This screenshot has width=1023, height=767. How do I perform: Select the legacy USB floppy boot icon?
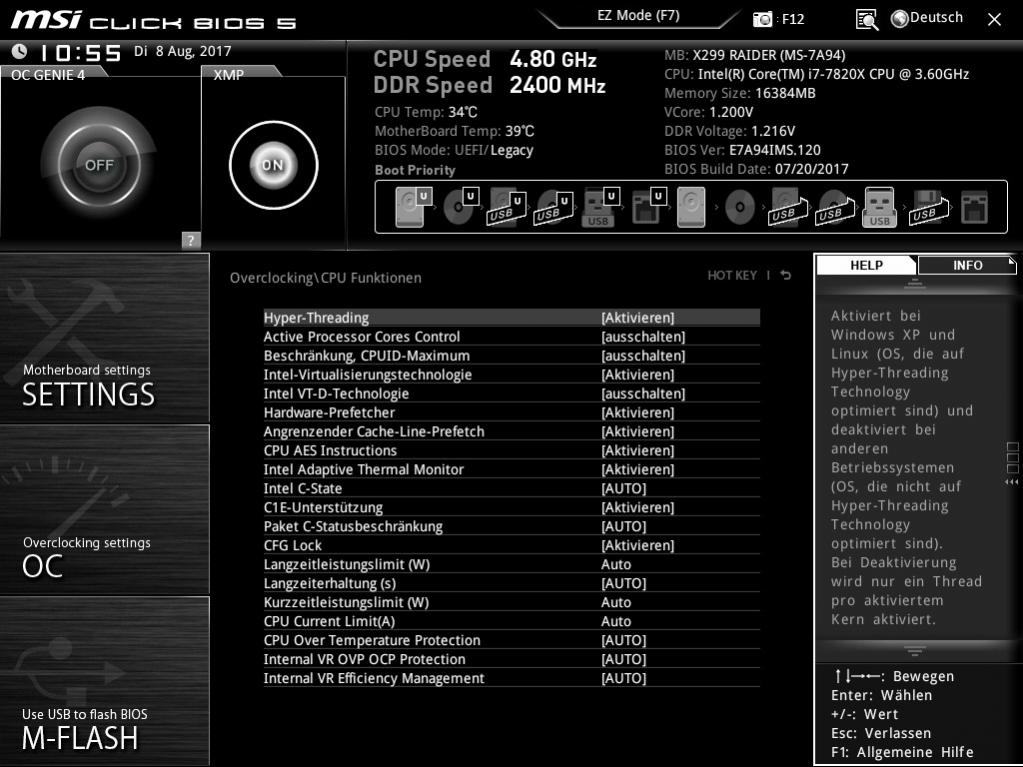[x=928, y=207]
